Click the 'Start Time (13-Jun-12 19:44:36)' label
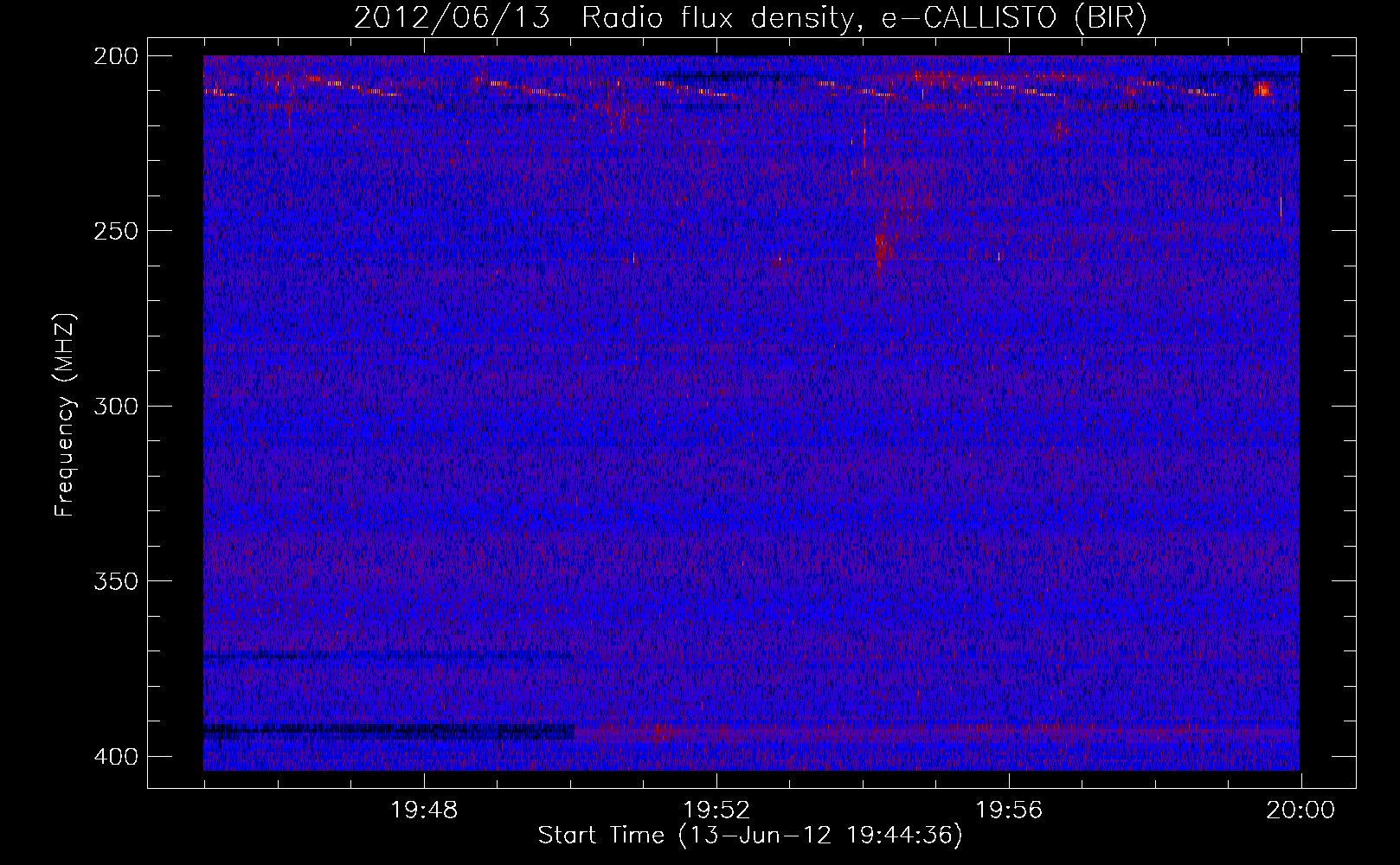 coord(750,836)
